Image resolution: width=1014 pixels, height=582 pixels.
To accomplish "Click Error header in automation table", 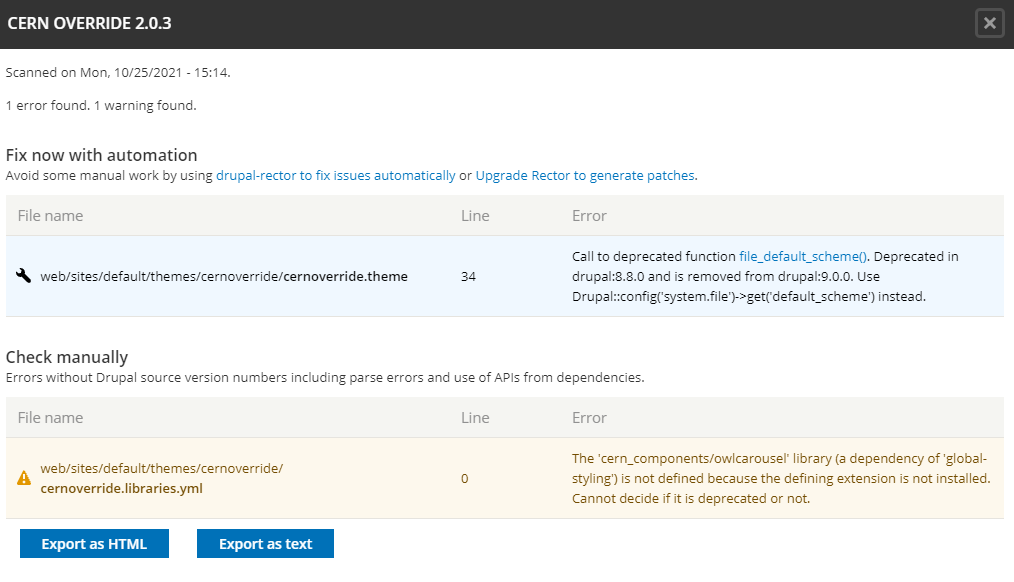I will (x=589, y=215).
